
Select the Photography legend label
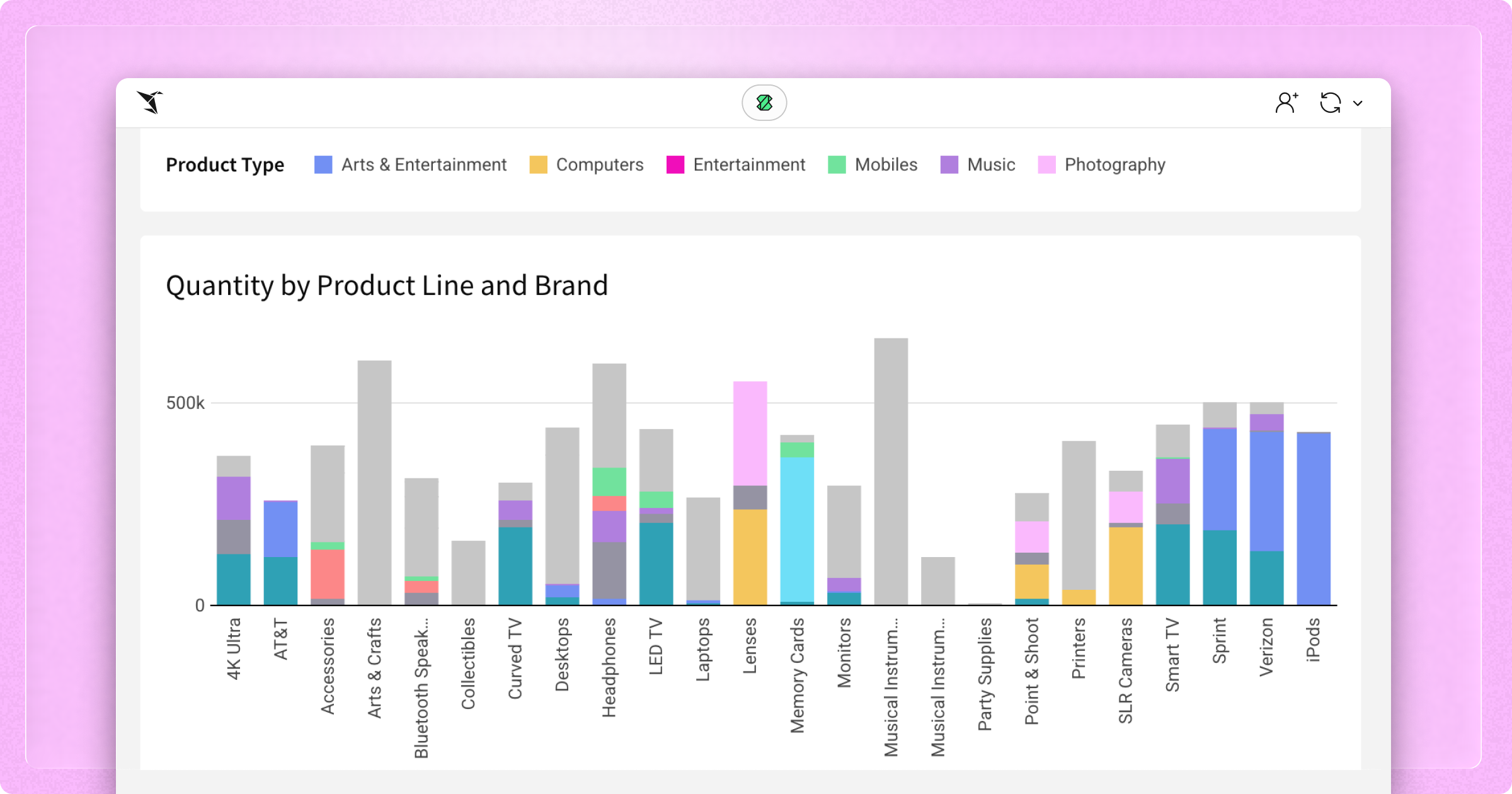1114,165
